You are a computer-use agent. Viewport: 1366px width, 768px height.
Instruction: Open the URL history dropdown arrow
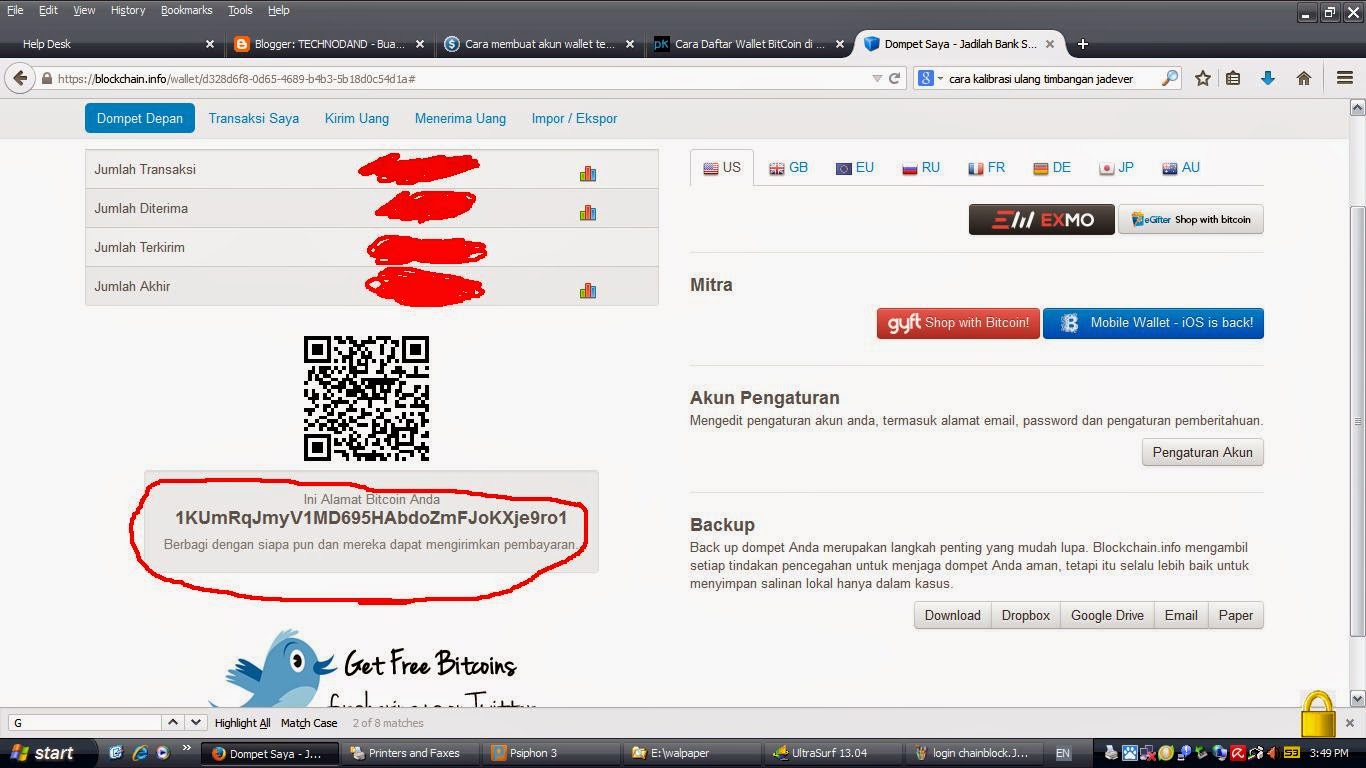pyautogui.click(x=877, y=78)
